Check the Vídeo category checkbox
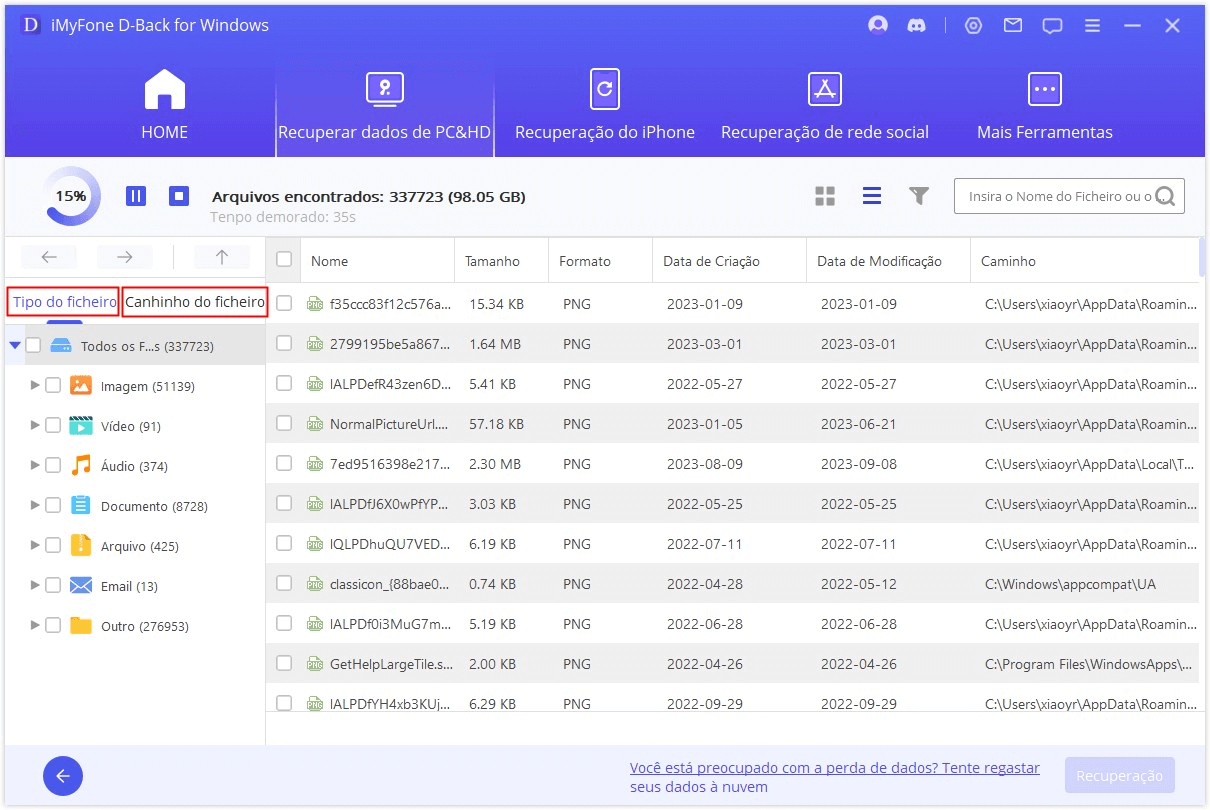Screen dimensions: 1210x810 pos(53,426)
